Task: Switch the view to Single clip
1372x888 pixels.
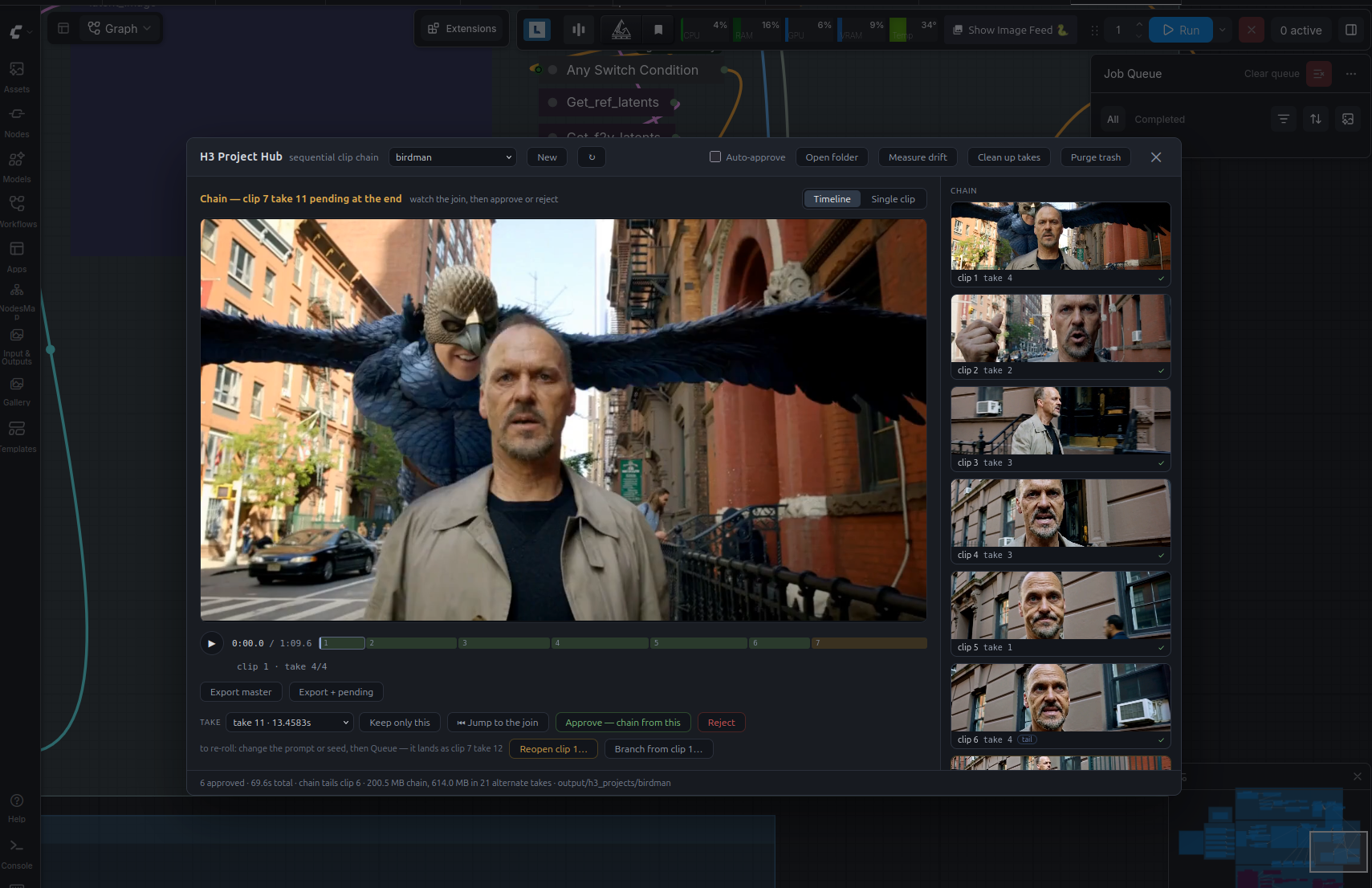Action: [x=893, y=199]
